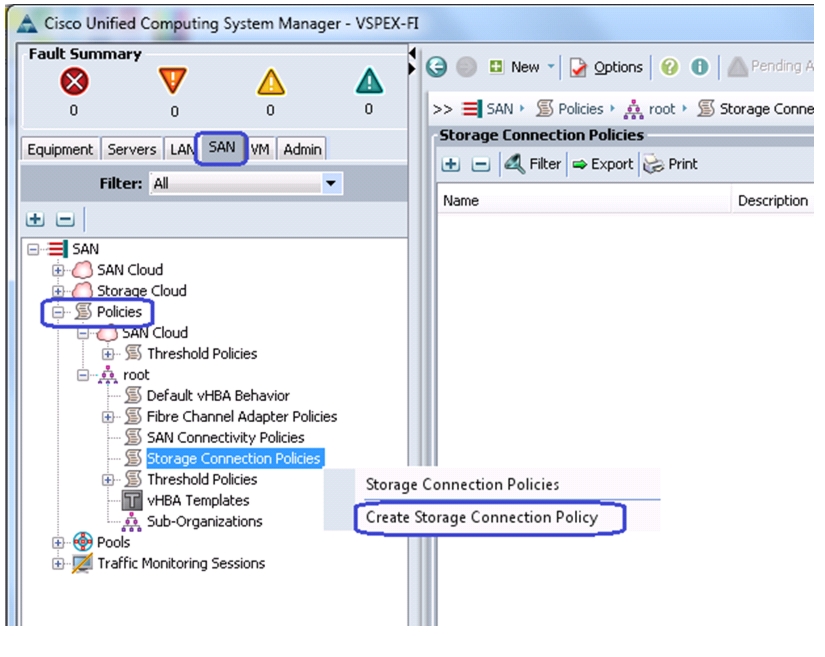Collapse all nodes in navigation tree toolbar

click(x=65, y=219)
